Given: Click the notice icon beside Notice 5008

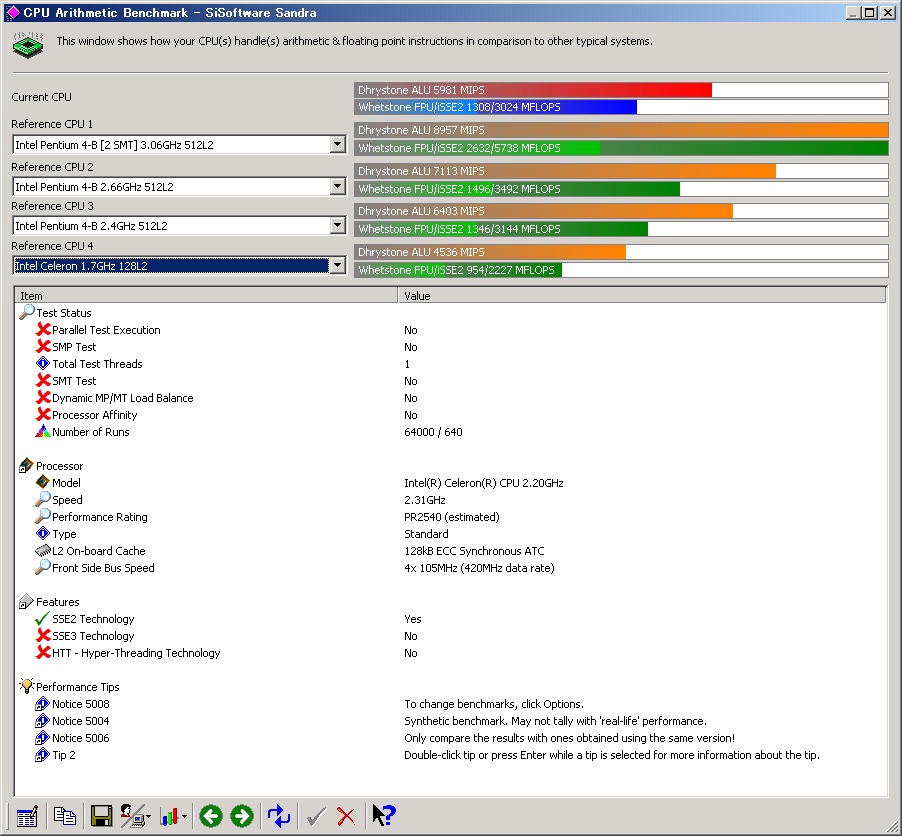Looking at the screenshot, I should 42,703.
